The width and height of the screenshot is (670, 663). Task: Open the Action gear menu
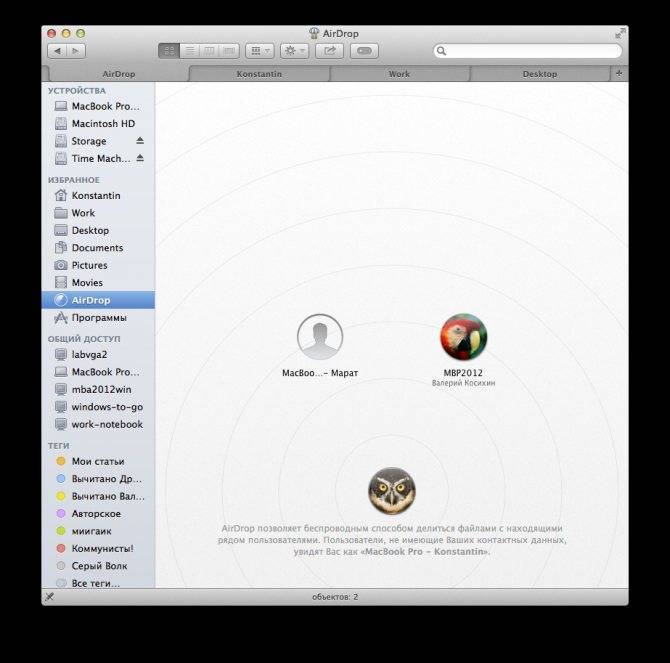(x=294, y=50)
